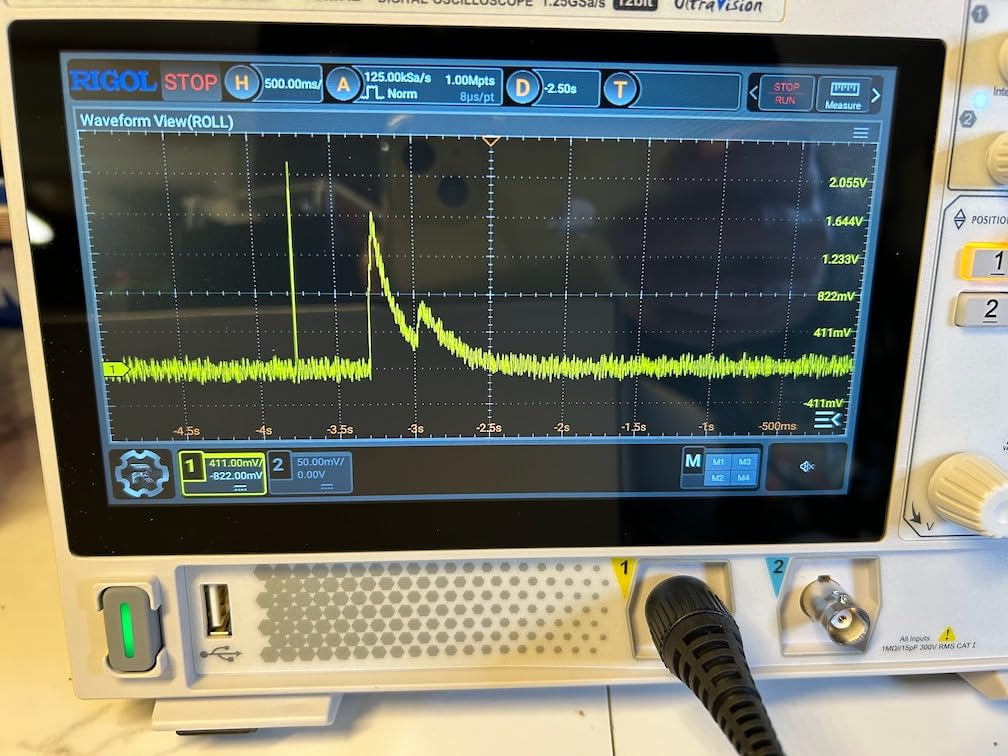The width and height of the screenshot is (1008, 756).
Task: Open the Acquisition (A) settings
Action: click(344, 85)
